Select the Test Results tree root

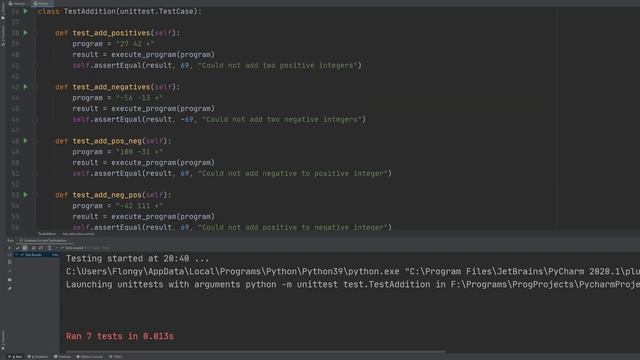click(x=37, y=255)
